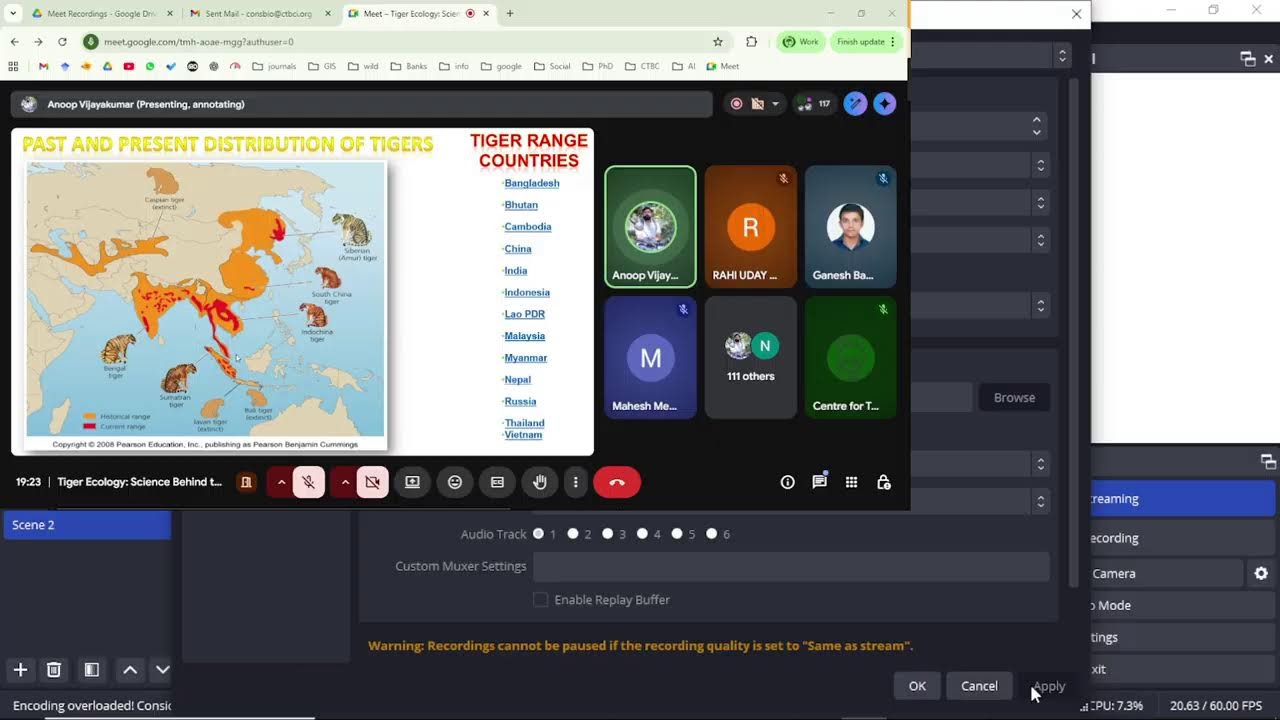Select Audio Track 2

tap(574, 534)
